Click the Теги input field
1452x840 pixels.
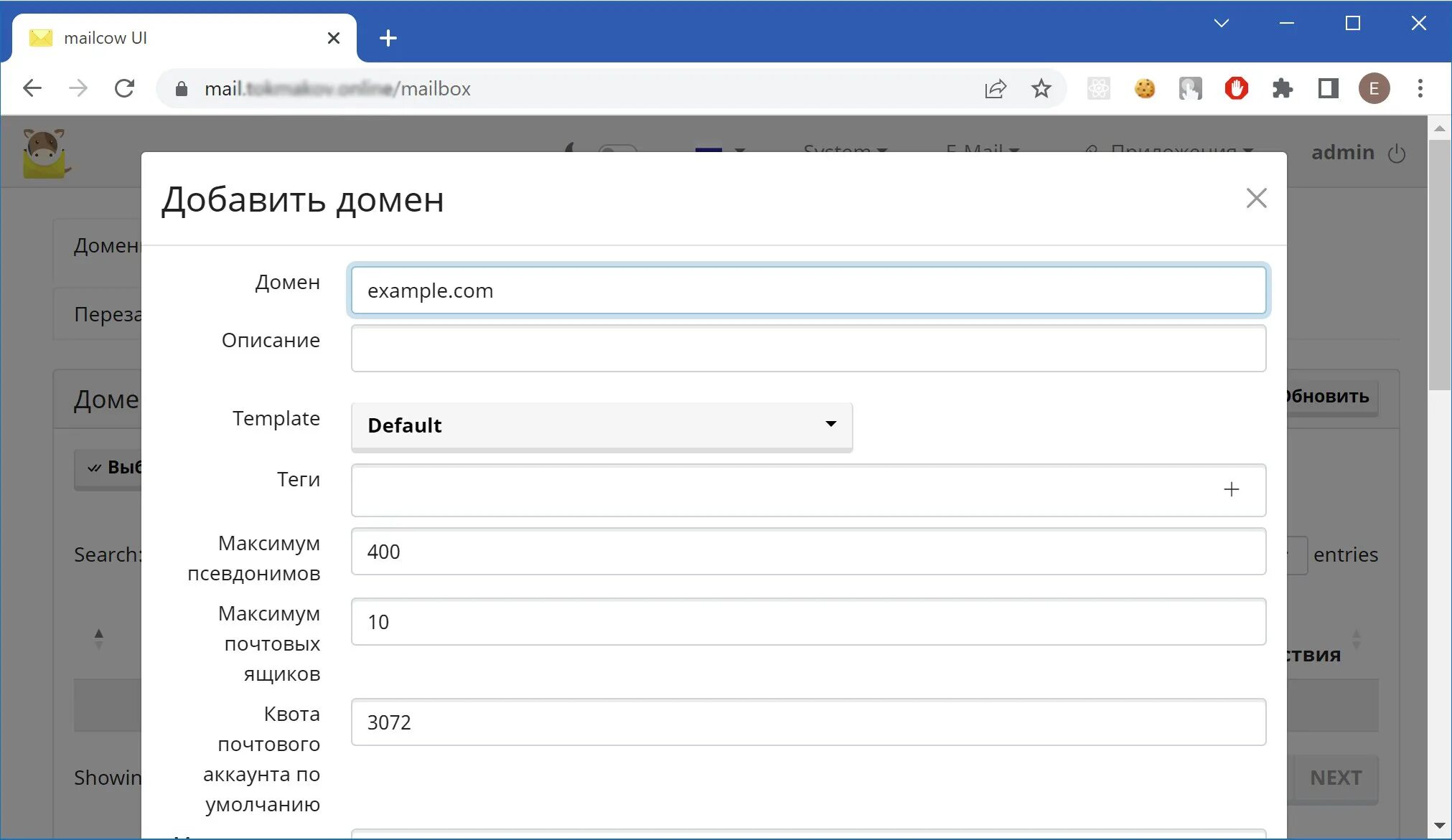tap(808, 490)
